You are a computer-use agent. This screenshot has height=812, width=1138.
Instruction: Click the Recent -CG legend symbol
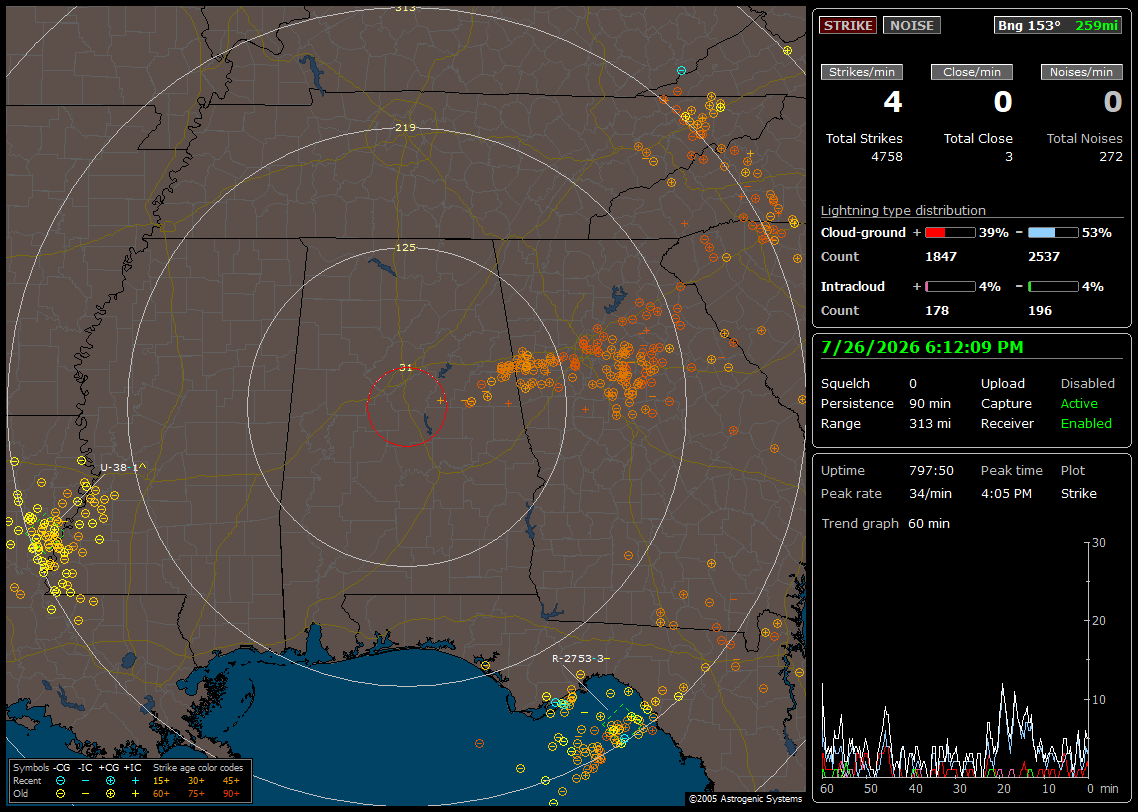[60, 781]
